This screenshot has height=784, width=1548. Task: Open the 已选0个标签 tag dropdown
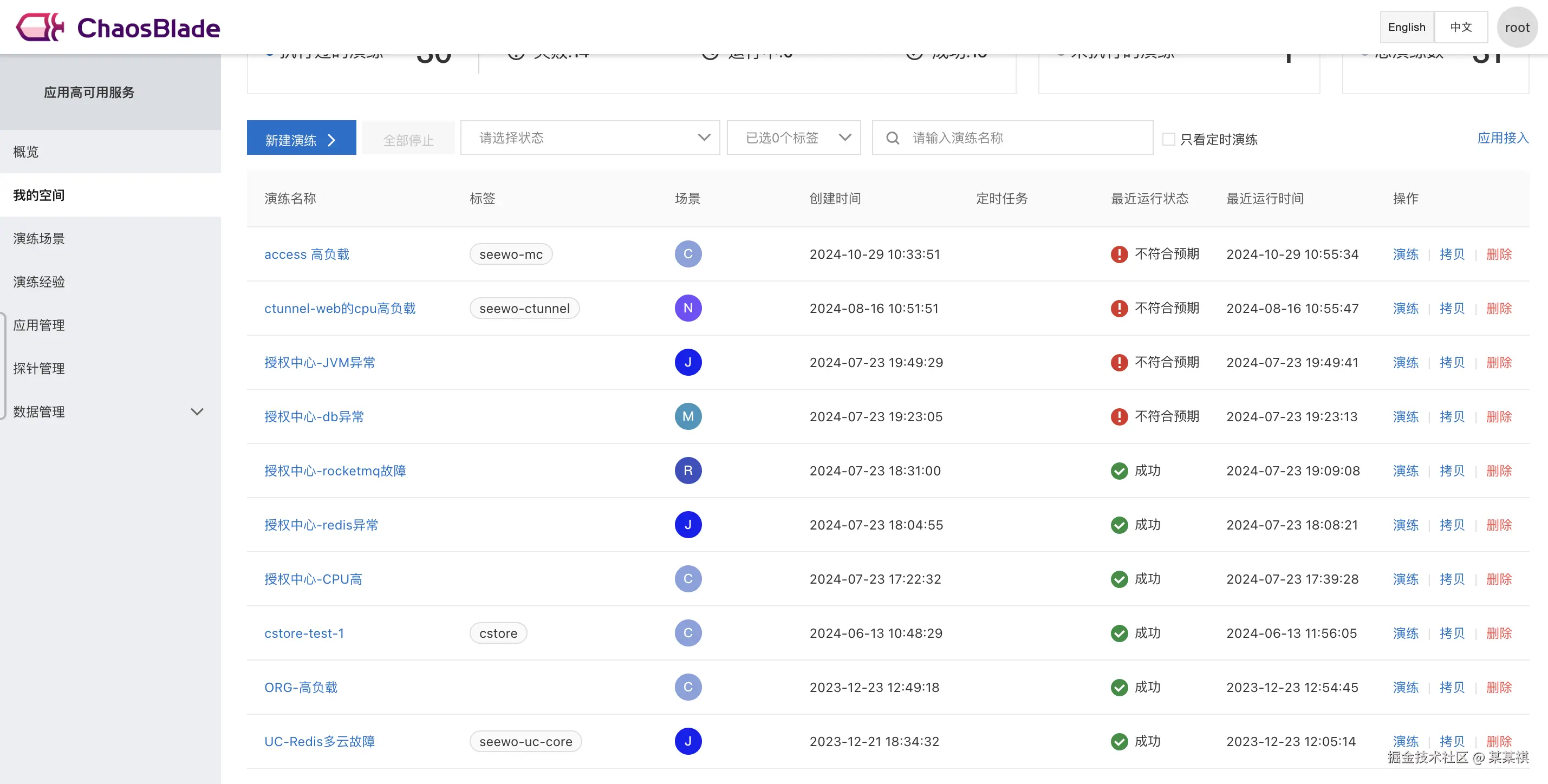tap(793, 138)
